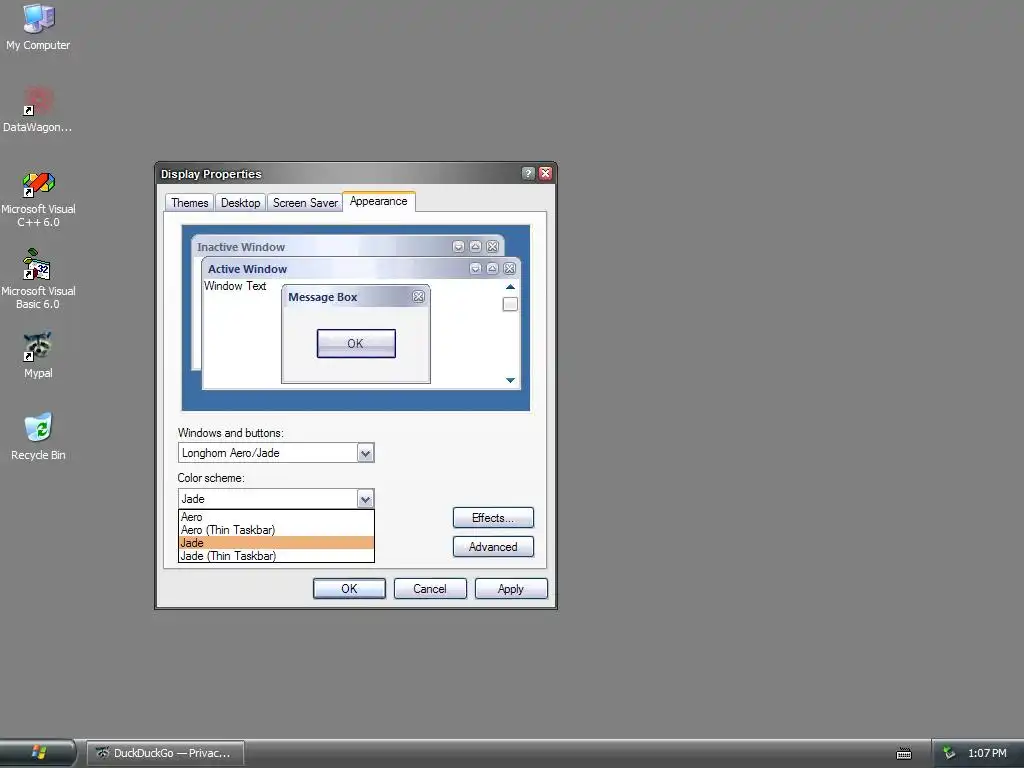Choose Aero (Thin Taskbar) color scheme
The width and height of the screenshot is (1024, 768).
[x=276, y=530]
